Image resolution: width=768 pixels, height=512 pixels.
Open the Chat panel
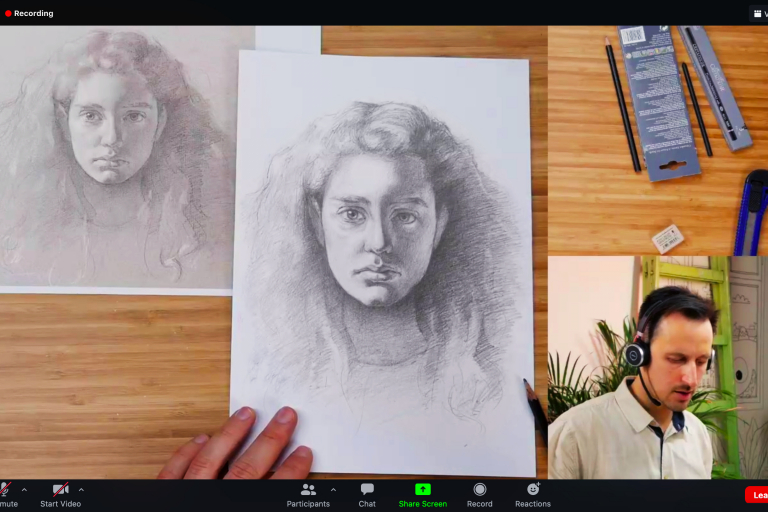pos(367,489)
